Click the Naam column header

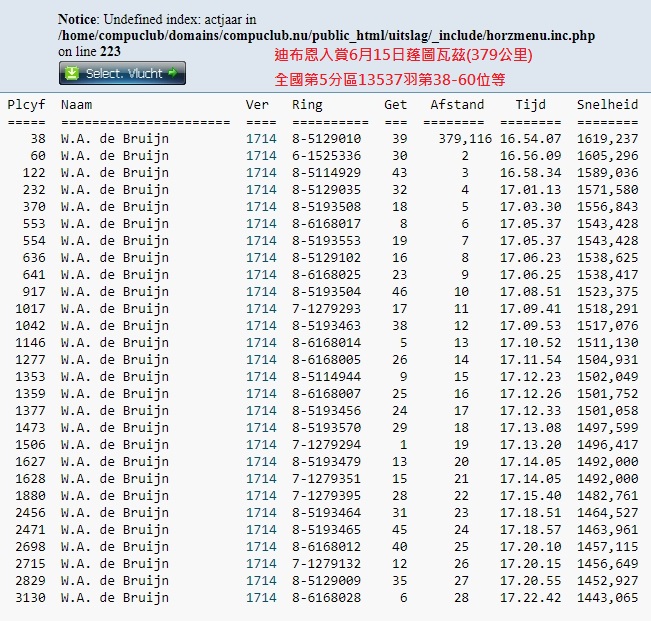pyautogui.click(x=76, y=105)
